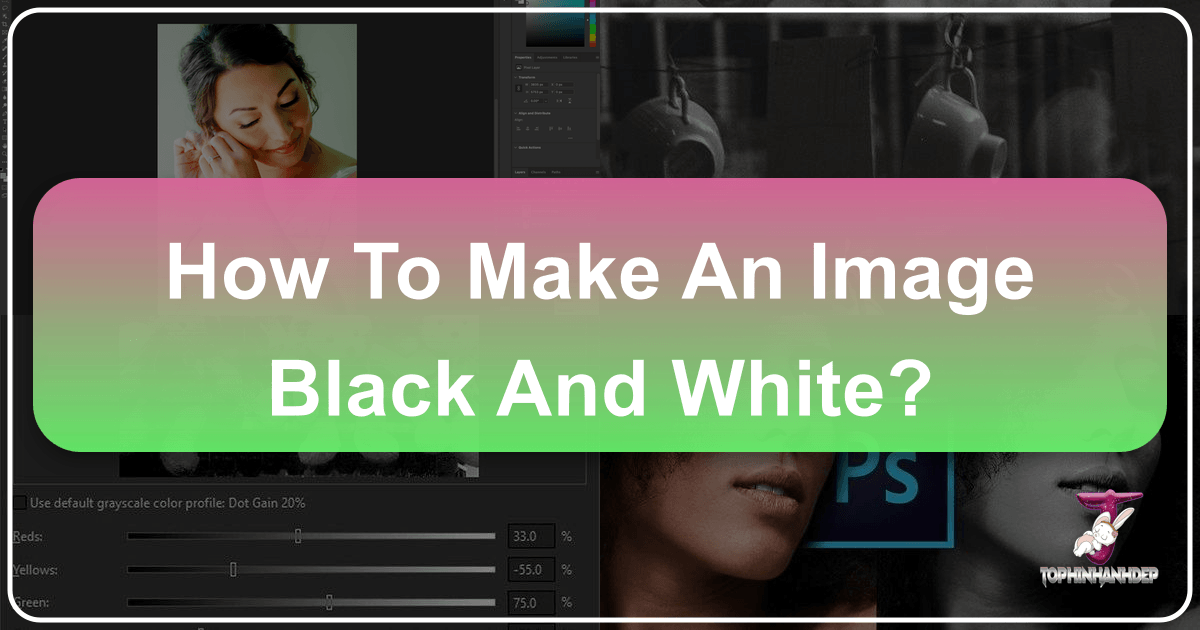Click the Align horizontal centers icon
Image resolution: width=1200 pixels, height=630 pixels.
pos(528,128)
